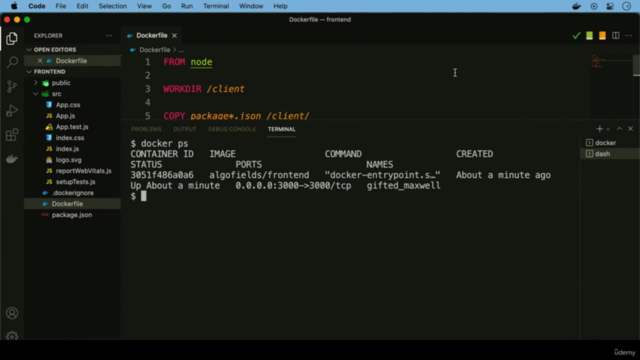
Task: Select the Dockerfile editor tab
Action: (152, 36)
